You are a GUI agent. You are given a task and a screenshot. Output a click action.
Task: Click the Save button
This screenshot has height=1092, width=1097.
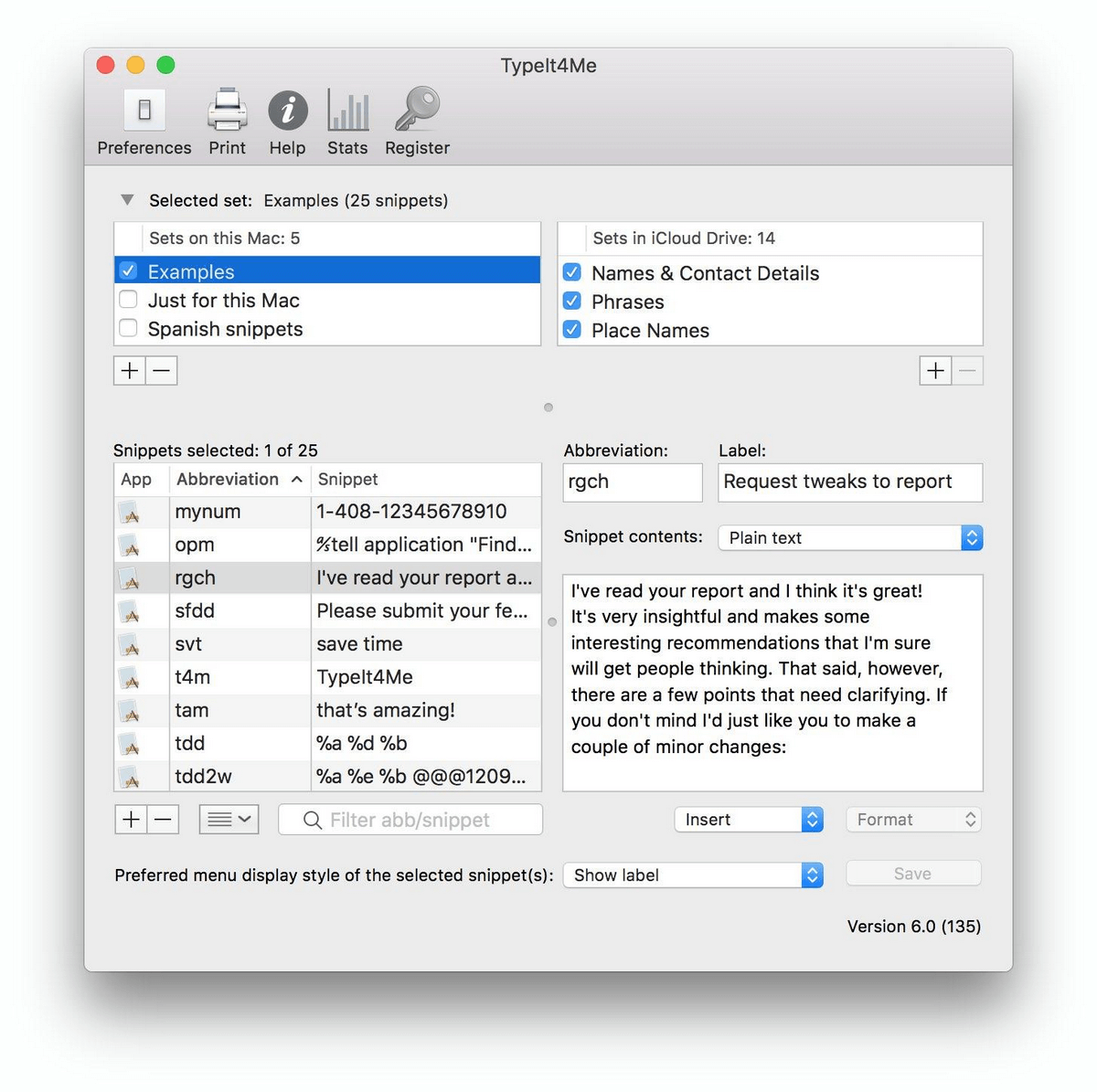[x=913, y=874]
